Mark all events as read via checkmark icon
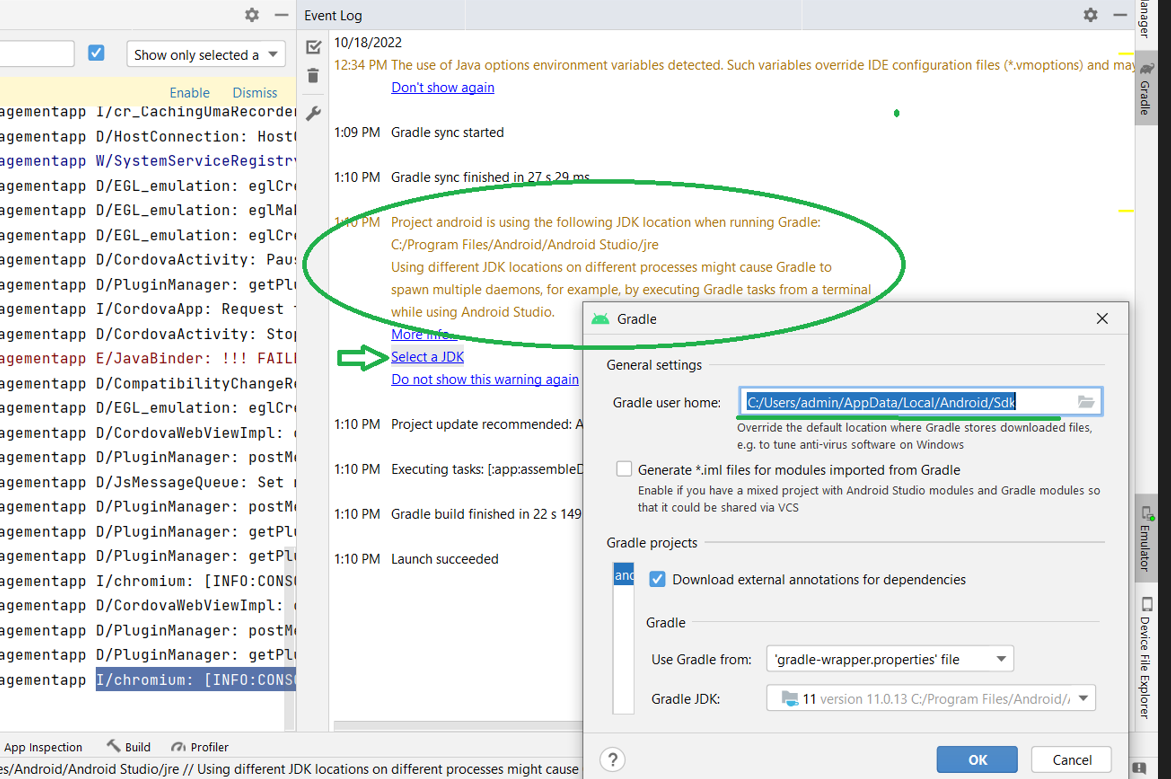Image resolution: width=1171 pixels, height=779 pixels. 312,46
